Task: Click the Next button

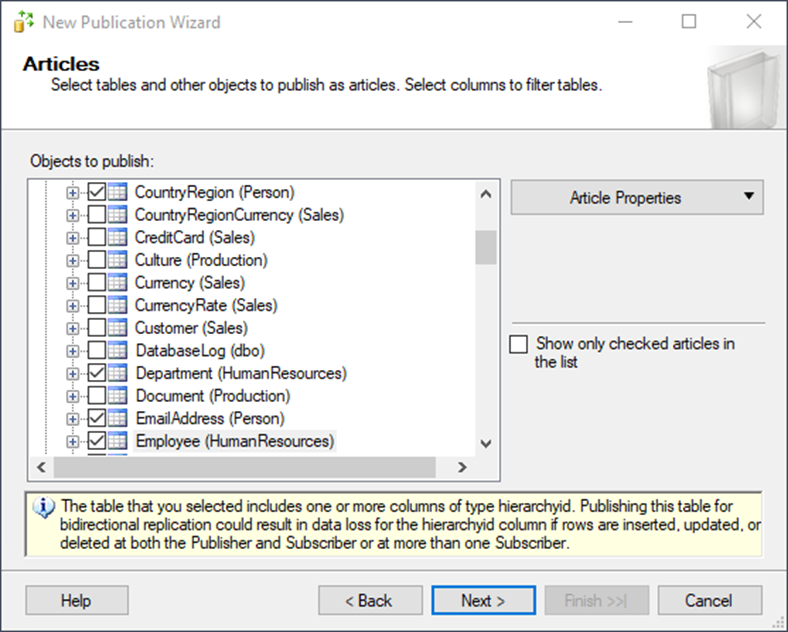Action: tap(483, 600)
